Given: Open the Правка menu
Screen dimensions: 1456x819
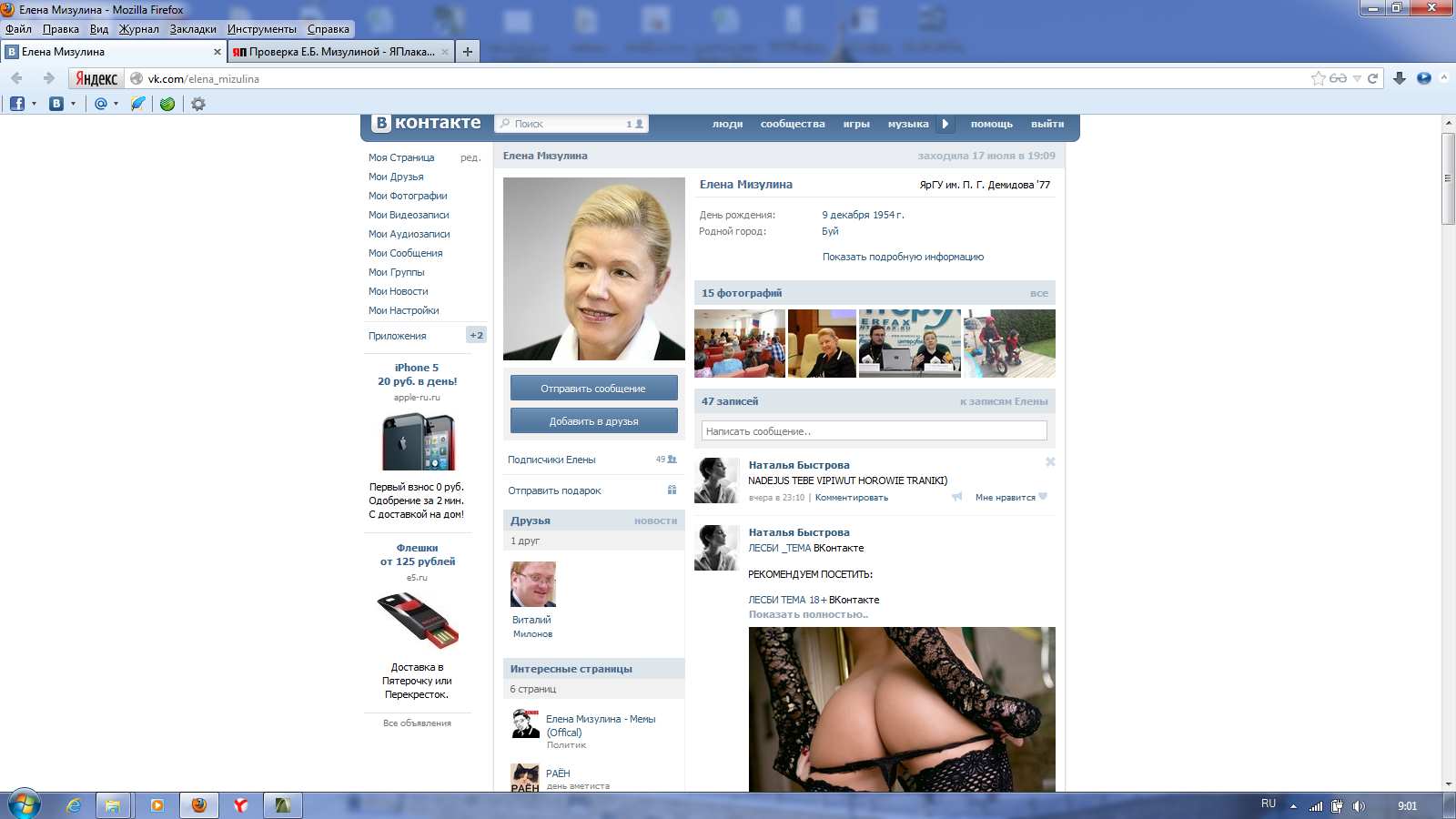Looking at the screenshot, I should [x=61, y=29].
